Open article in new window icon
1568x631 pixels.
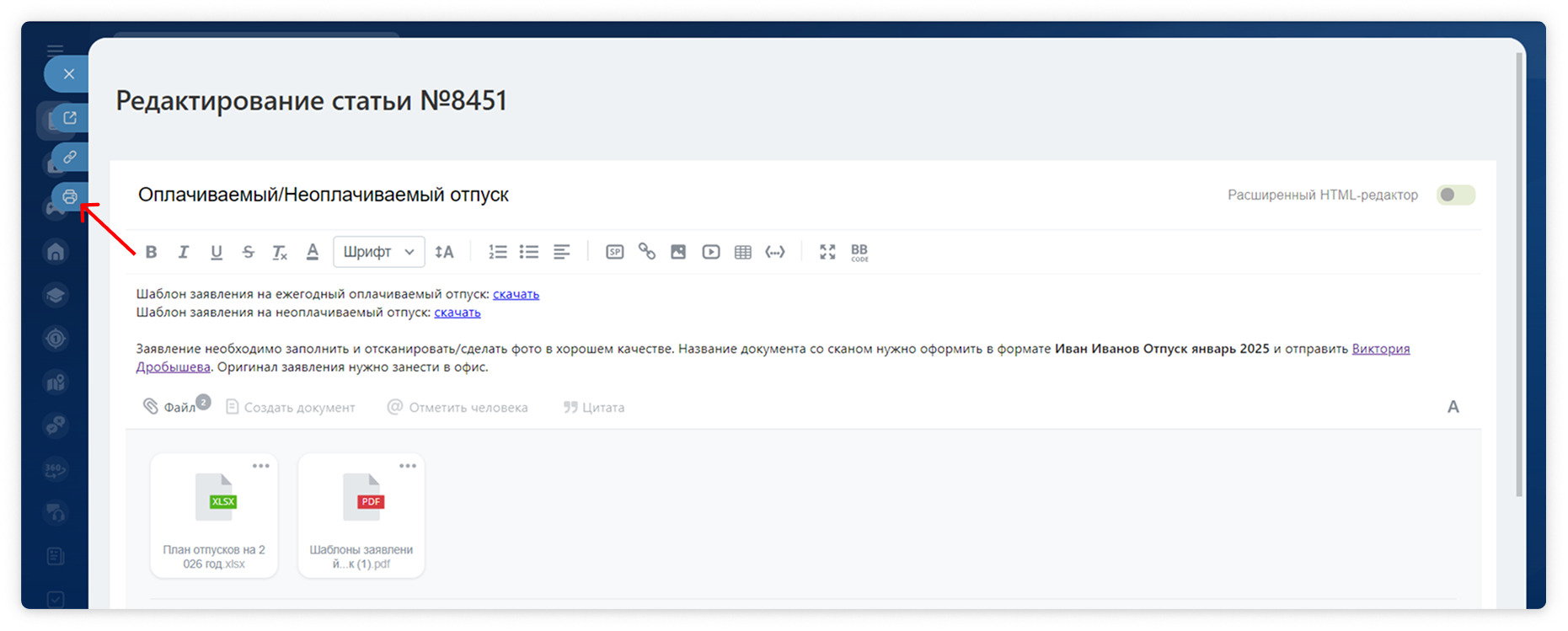(x=70, y=118)
